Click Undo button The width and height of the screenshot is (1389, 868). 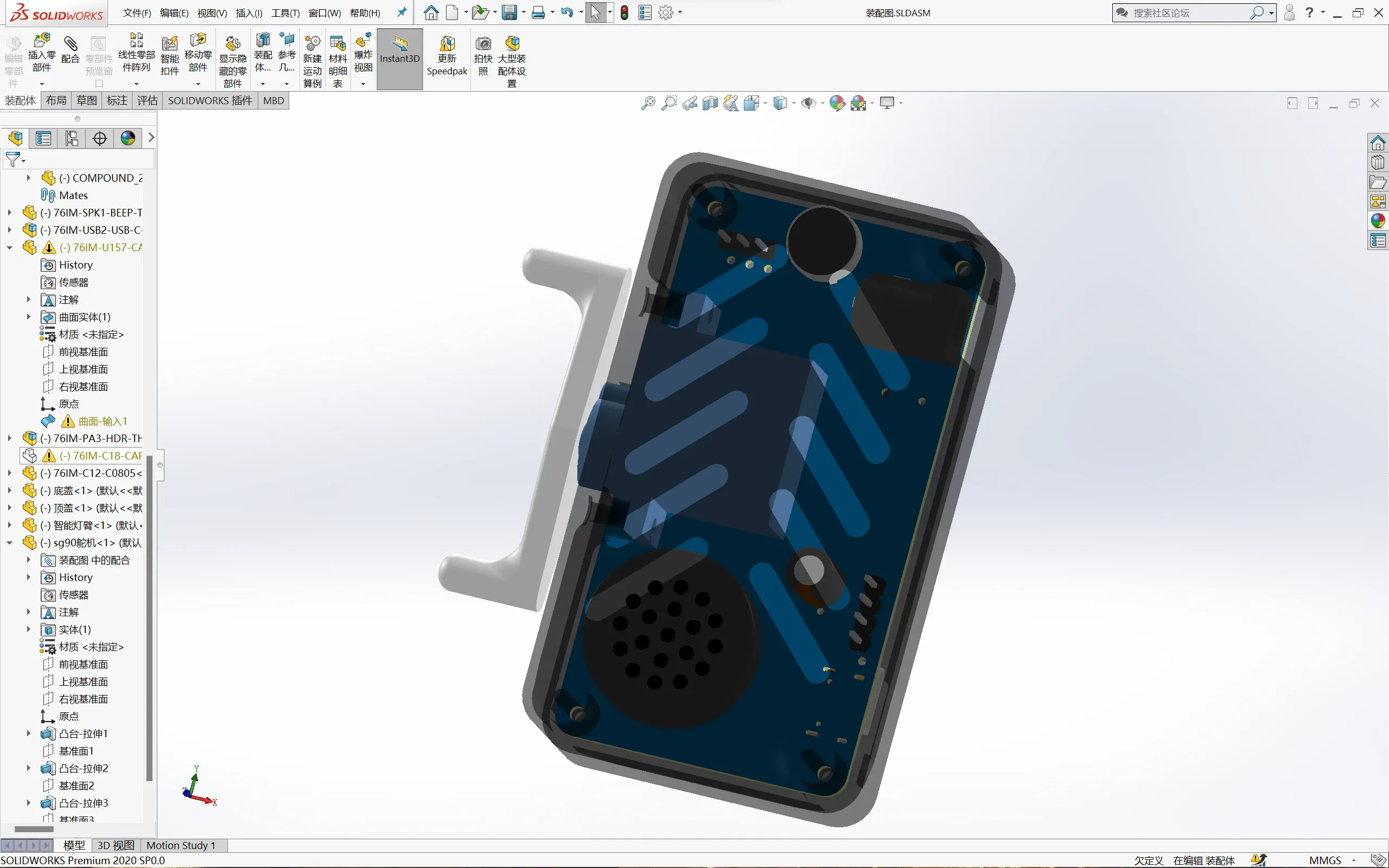click(x=567, y=12)
